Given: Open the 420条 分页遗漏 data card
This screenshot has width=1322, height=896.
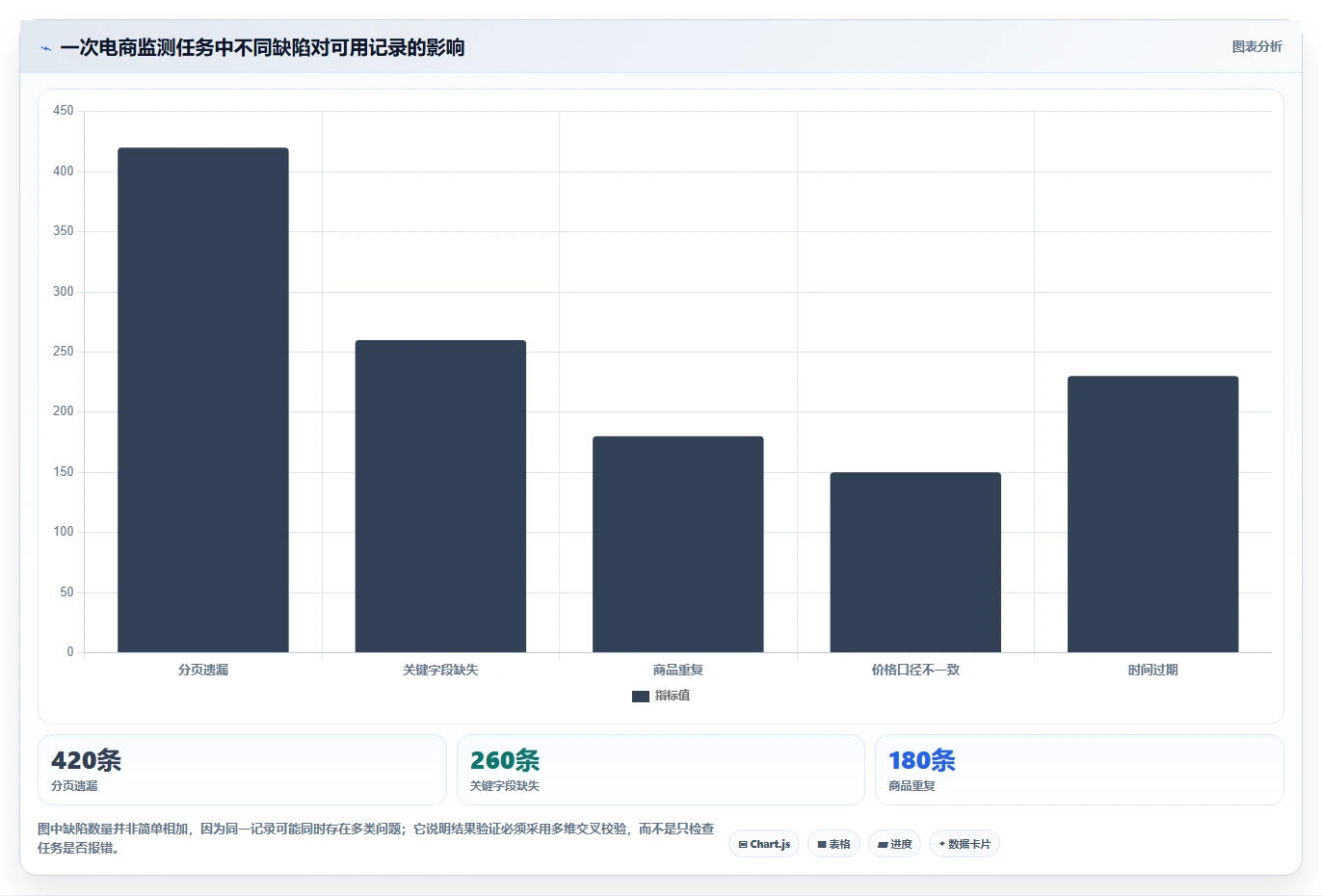Looking at the screenshot, I should 242,770.
